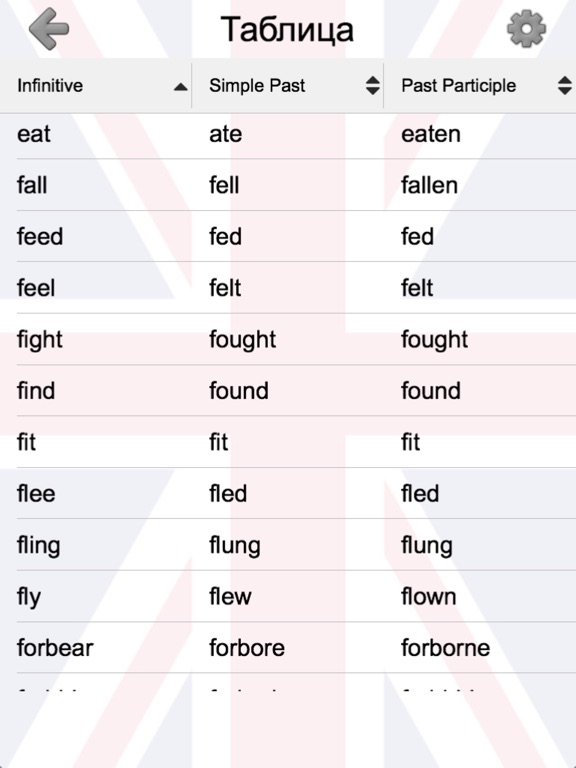Click the Past Participle header label
Image resolution: width=576 pixels, height=768 pixels.
click(x=458, y=86)
